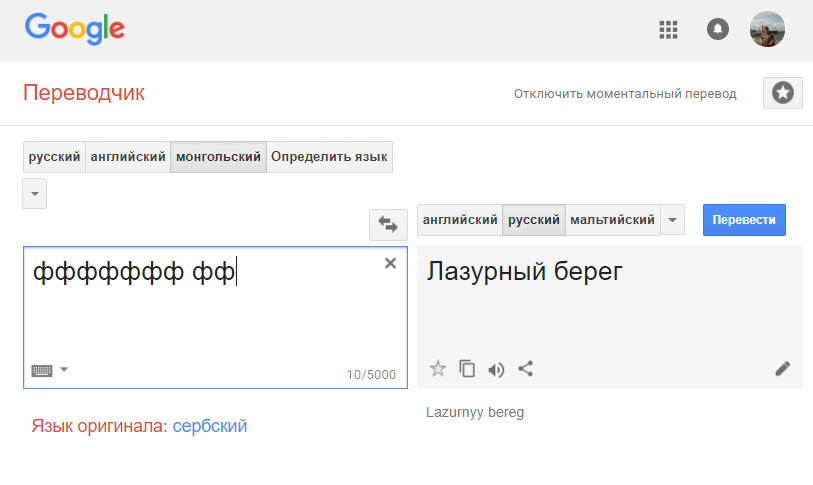Expand more target languages dropdown
This screenshot has height=485, width=813.
(672, 220)
